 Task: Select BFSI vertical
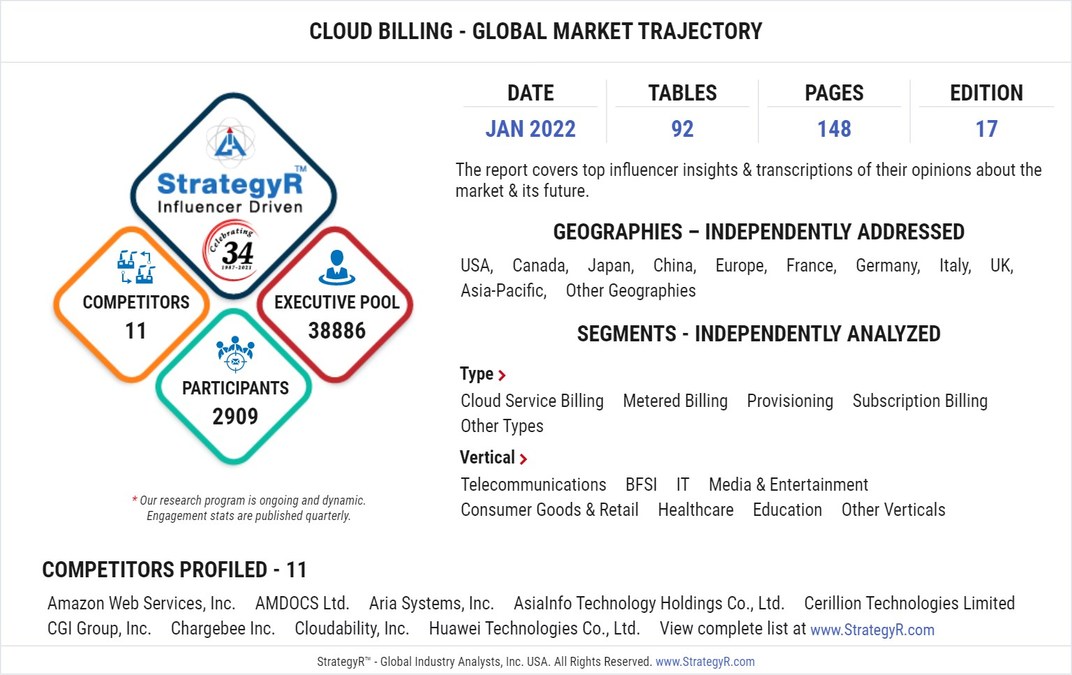tap(641, 485)
